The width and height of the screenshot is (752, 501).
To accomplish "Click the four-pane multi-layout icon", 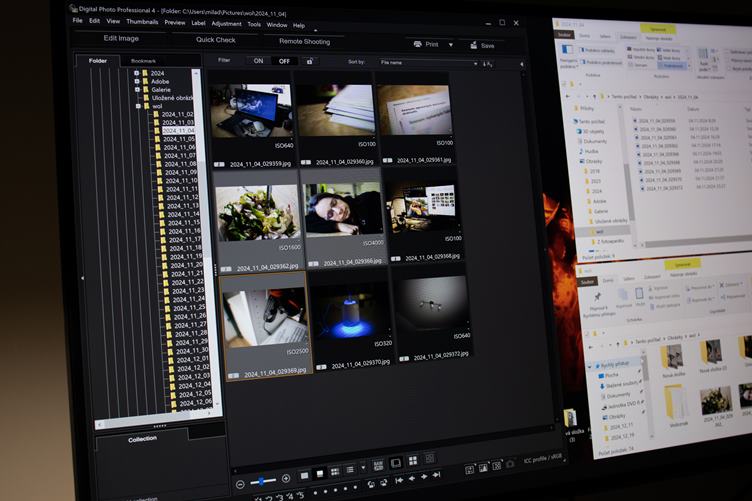I will point(412,461).
